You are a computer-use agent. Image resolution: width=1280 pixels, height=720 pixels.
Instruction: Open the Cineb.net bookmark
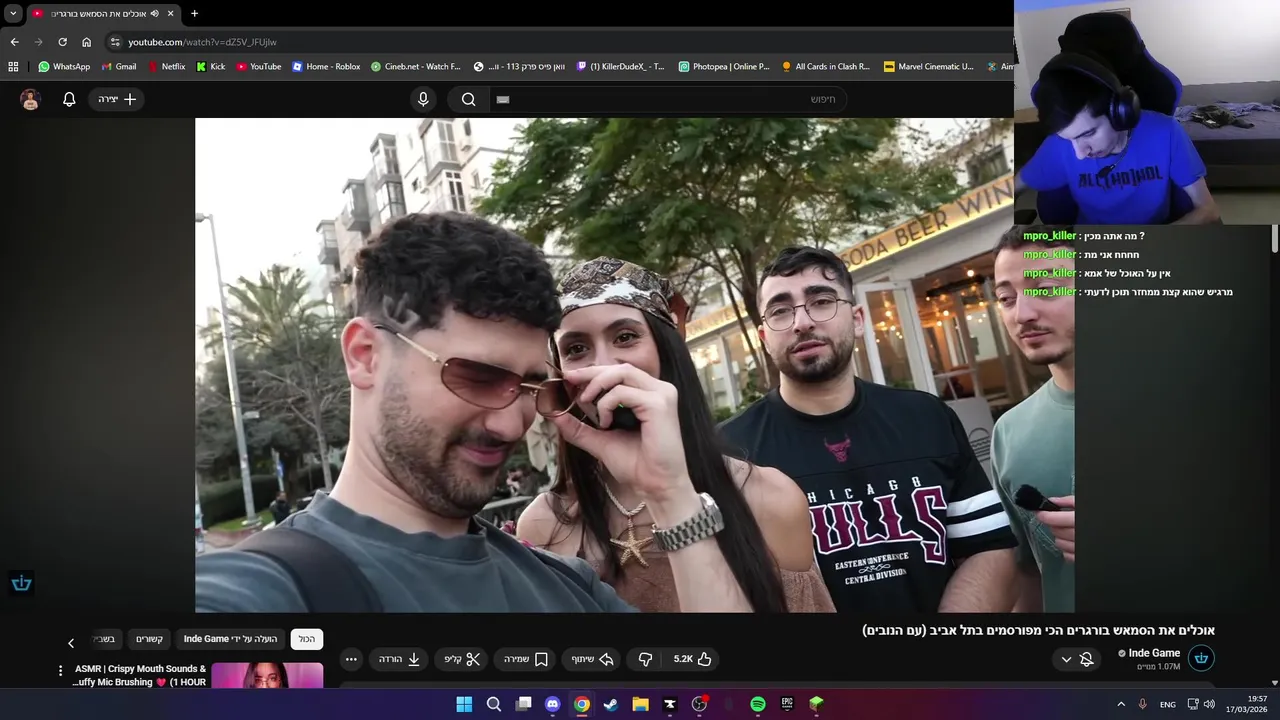click(416, 67)
